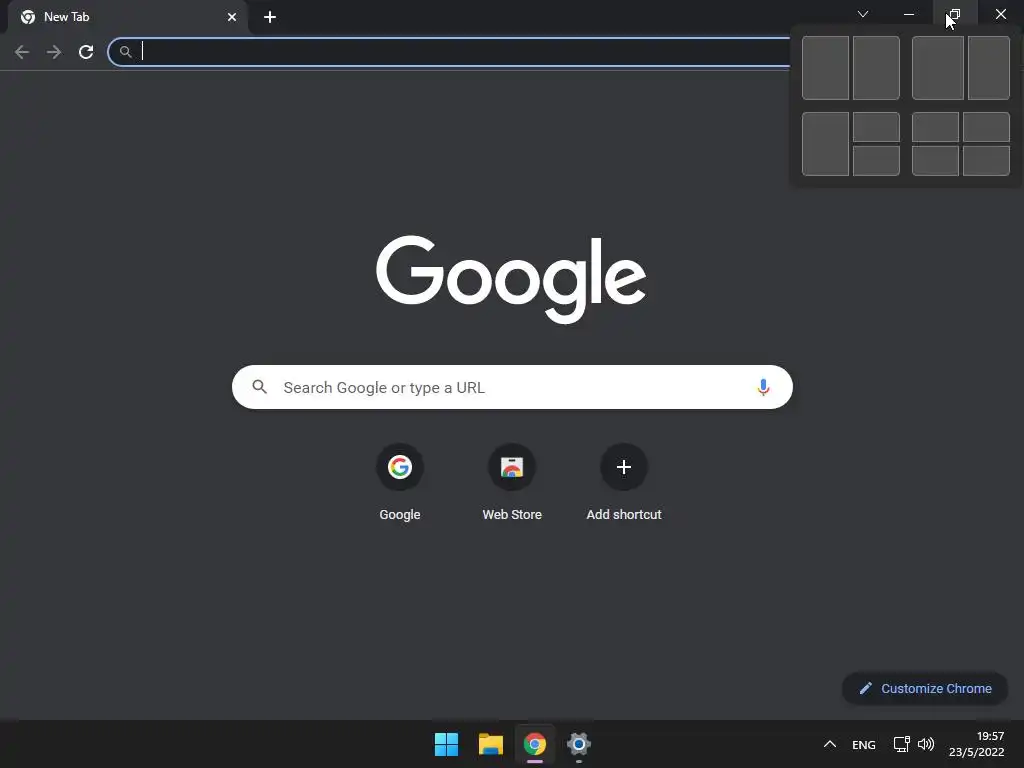This screenshot has height=768, width=1024.
Task: Open File Explorer from the taskbar
Action: 490,744
